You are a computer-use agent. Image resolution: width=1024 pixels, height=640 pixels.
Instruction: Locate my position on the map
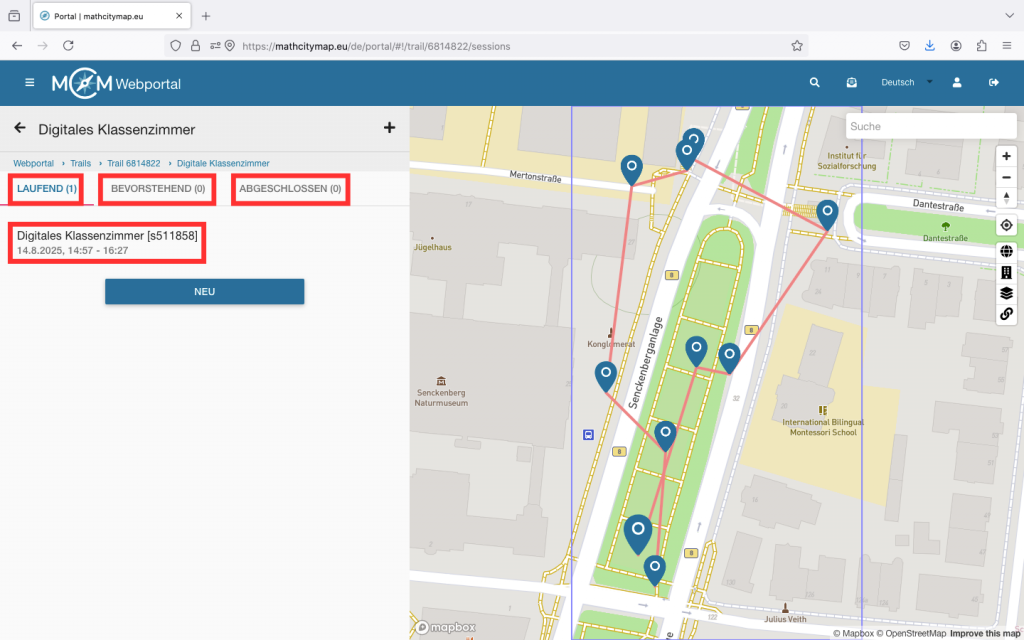coord(1007,226)
